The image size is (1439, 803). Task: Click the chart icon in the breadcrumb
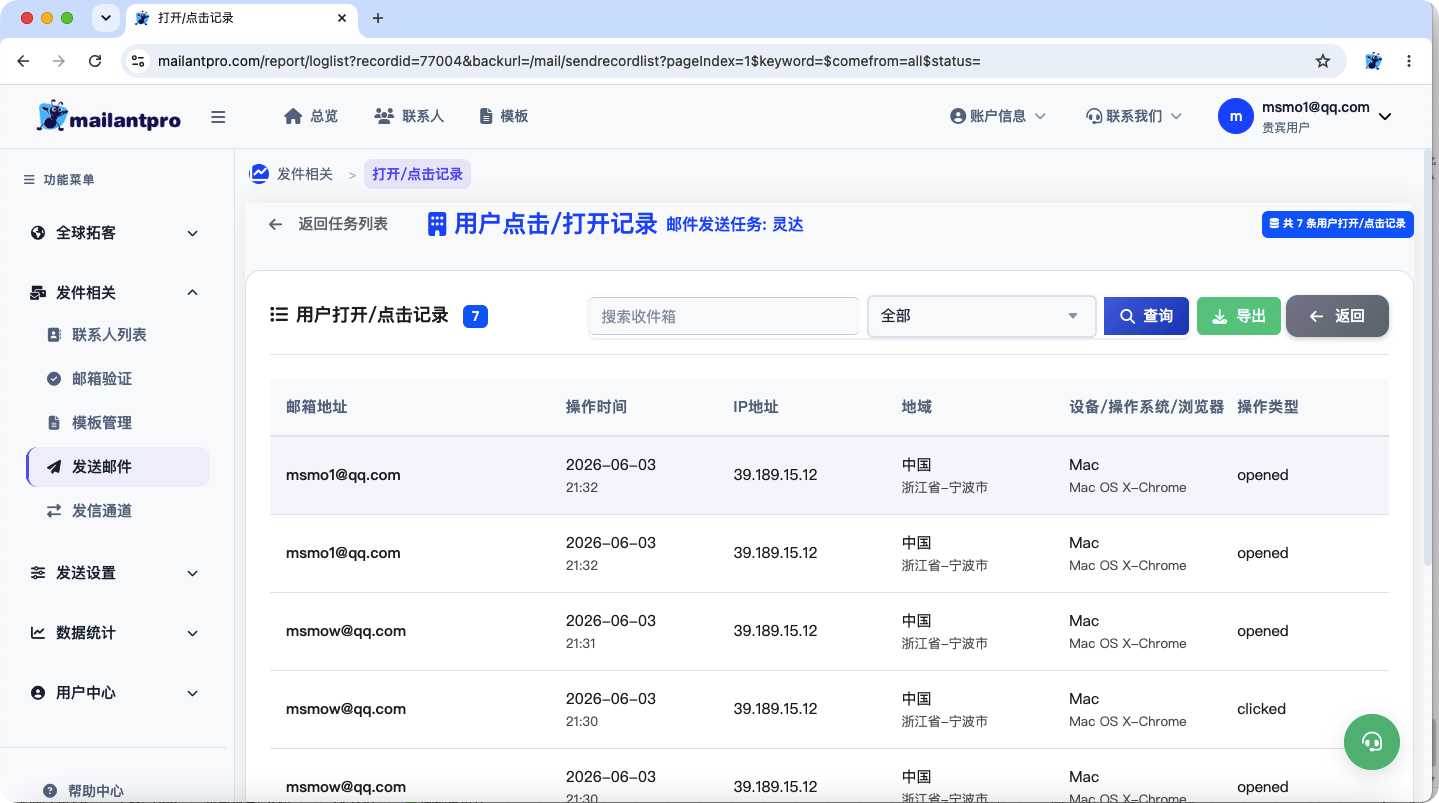(x=259, y=174)
